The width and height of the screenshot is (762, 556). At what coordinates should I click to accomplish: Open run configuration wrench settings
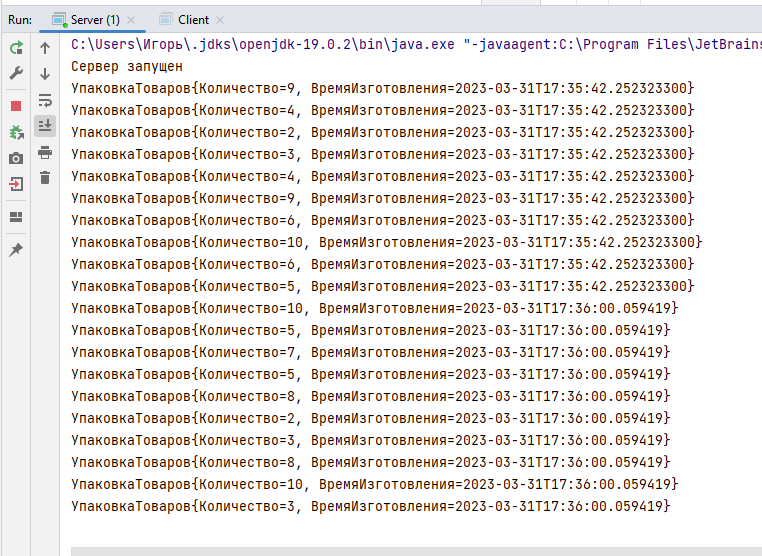[16, 73]
